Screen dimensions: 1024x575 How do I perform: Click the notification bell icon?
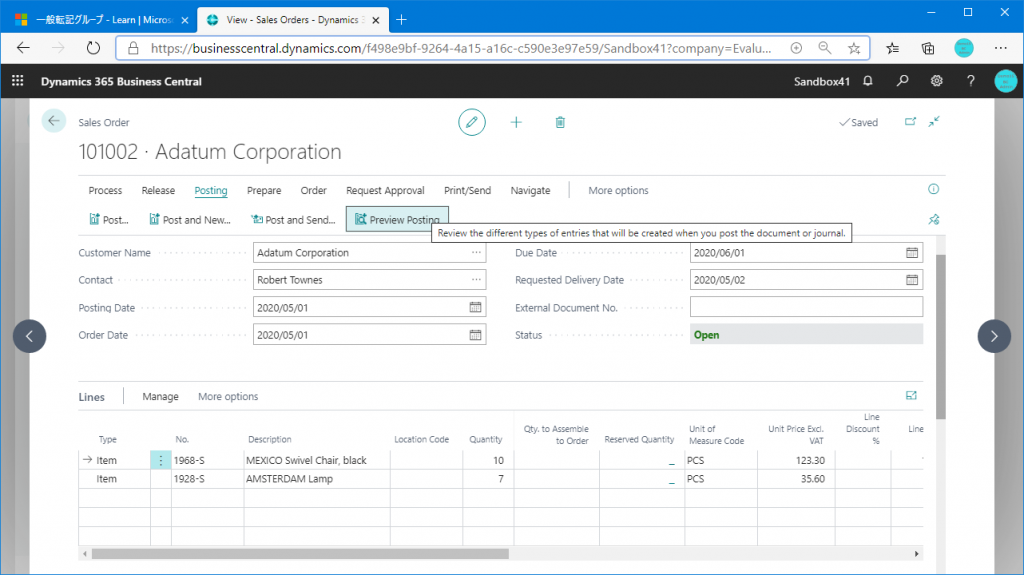(868, 81)
